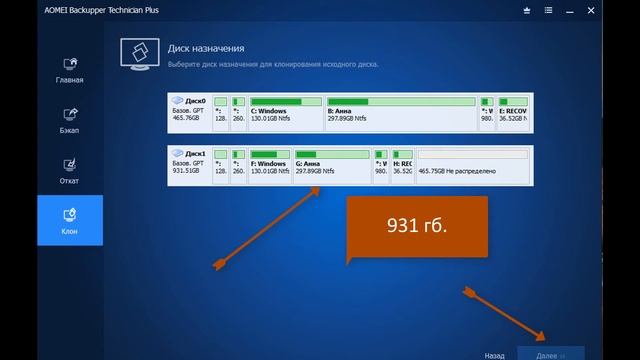Open the title bar menu list icon
This screenshot has width=640, height=360.
[x=548, y=10]
